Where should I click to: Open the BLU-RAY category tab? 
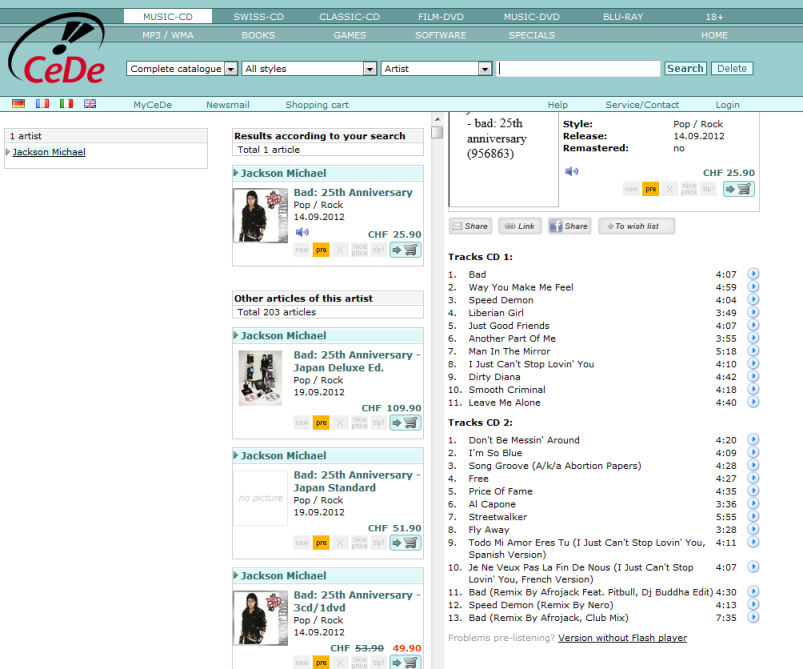pyautogui.click(x=623, y=16)
